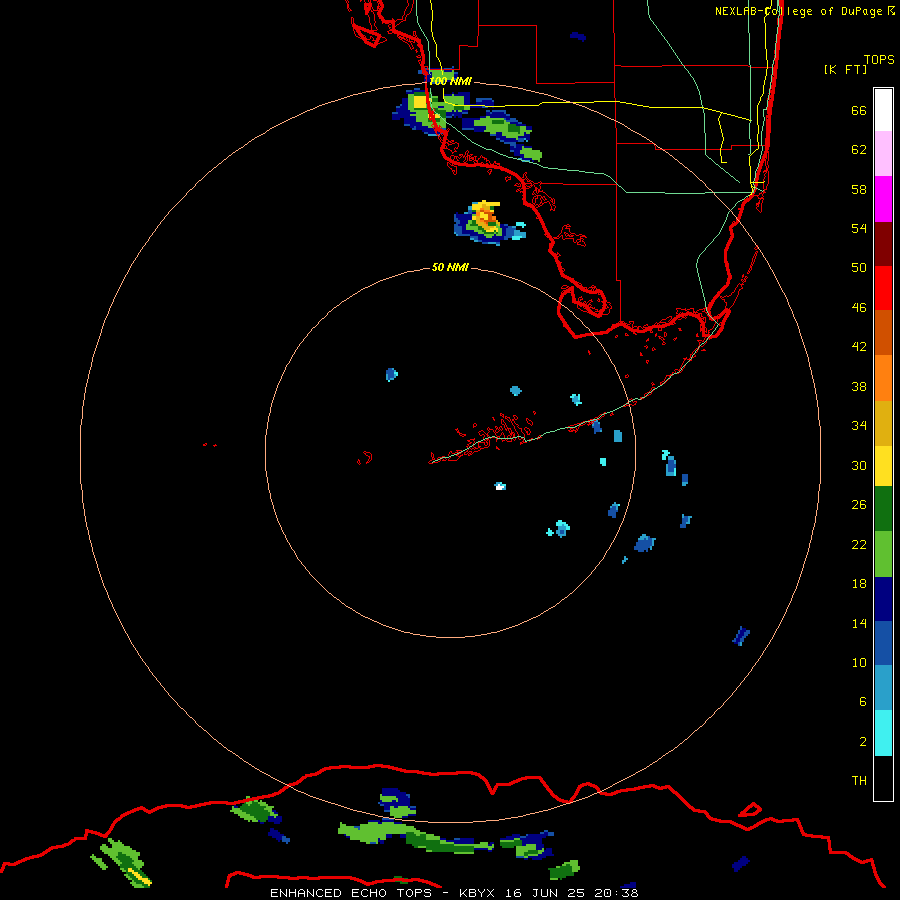Image resolution: width=900 pixels, height=900 pixels.
Task: Click the gold legend swatch
Action: [x=883, y=423]
